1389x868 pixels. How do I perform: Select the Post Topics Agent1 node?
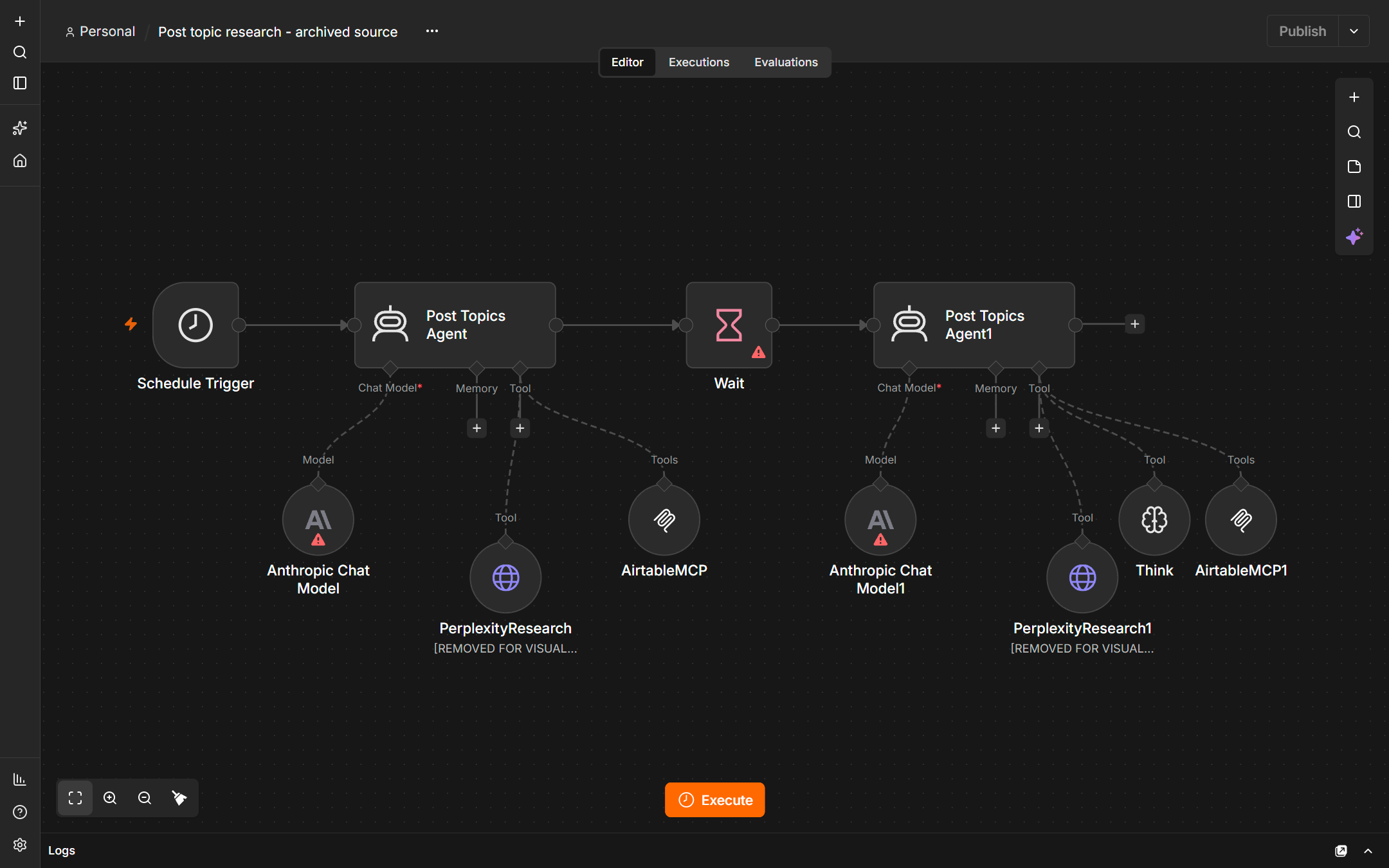tap(974, 325)
